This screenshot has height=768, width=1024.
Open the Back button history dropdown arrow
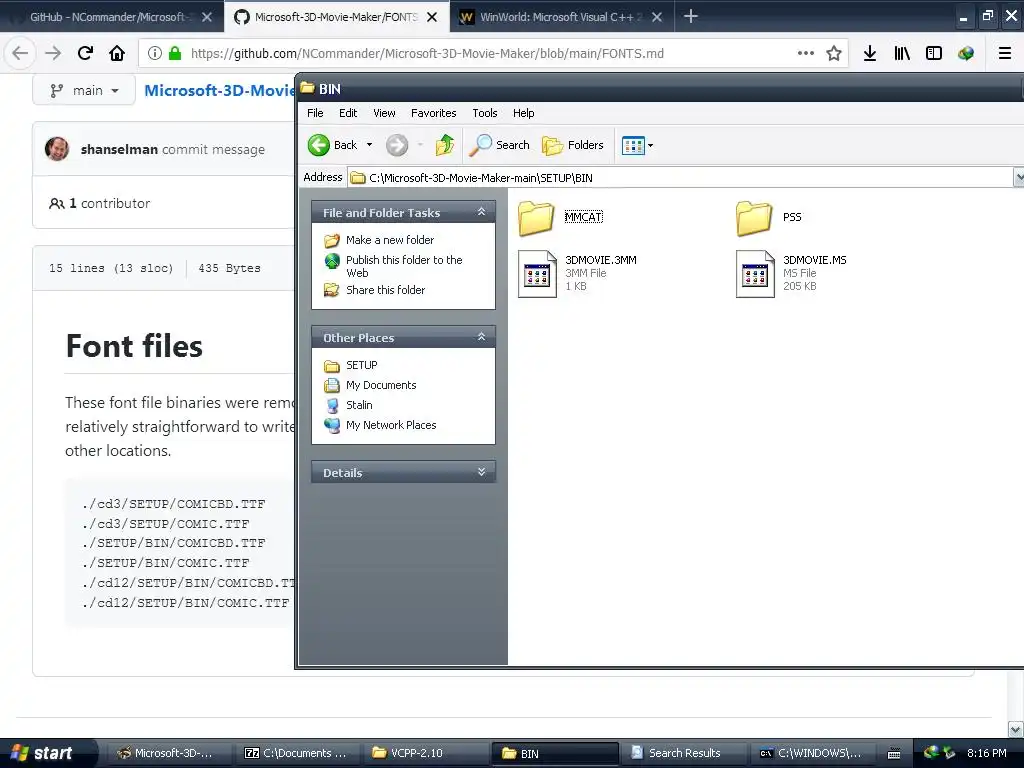369,145
